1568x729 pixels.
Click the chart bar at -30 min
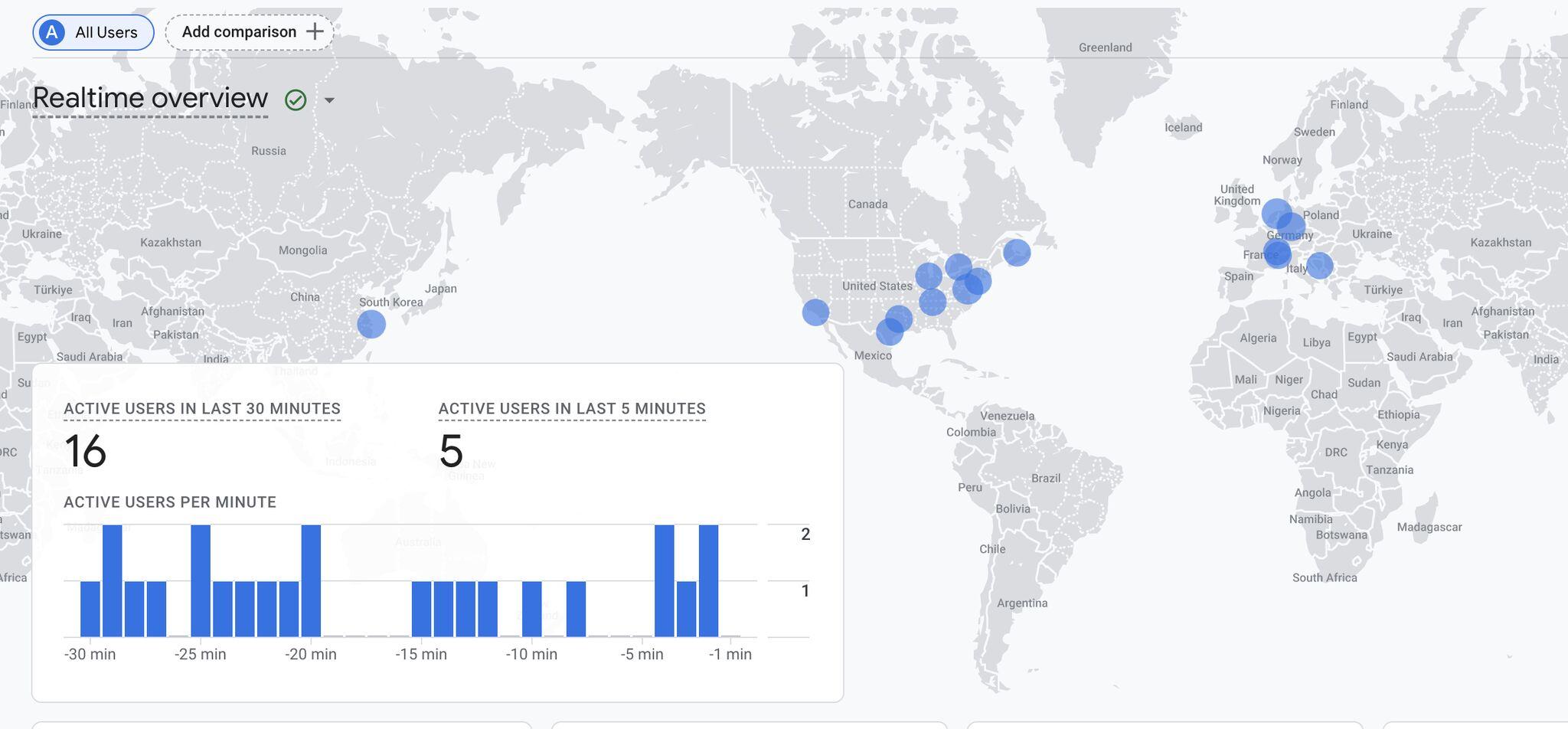tap(90, 609)
